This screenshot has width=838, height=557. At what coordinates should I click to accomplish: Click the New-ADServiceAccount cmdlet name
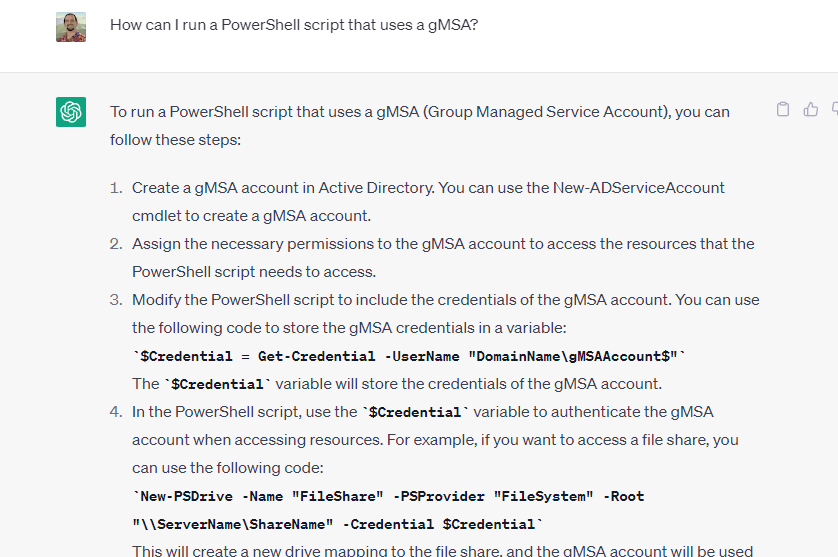(639, 187)
